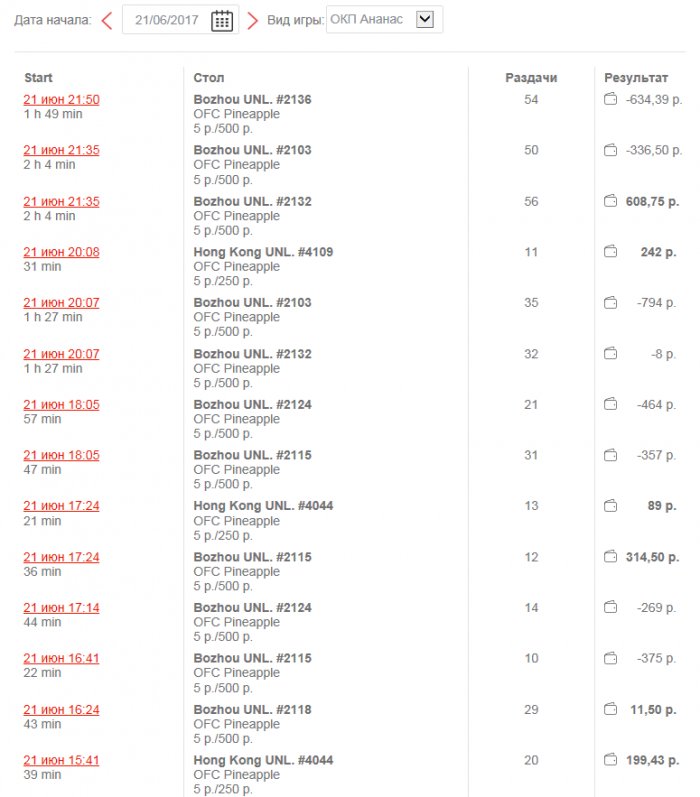The height and width of the screenshot is (797, 700).
Task: Click the start date field 21/06/2017
Action: point(167,20)
